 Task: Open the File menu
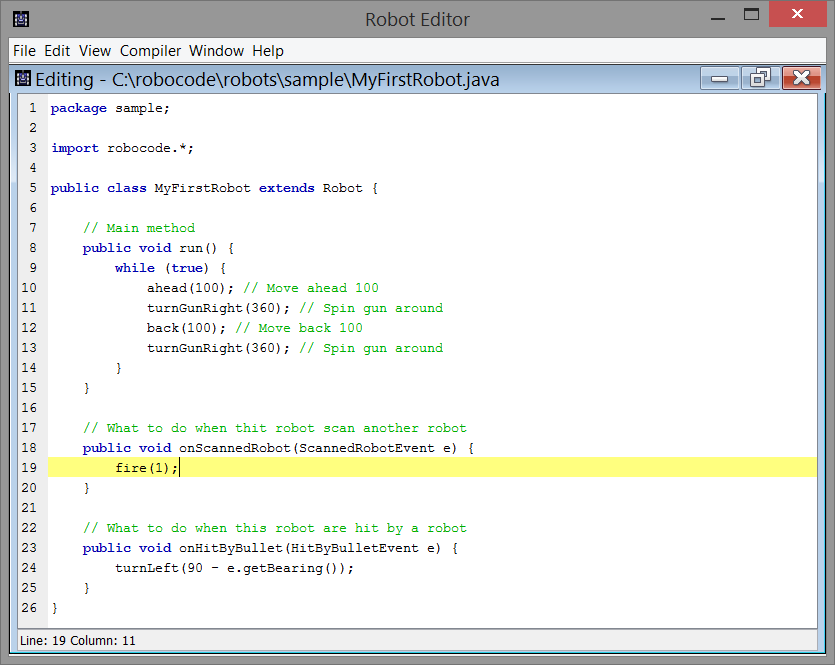[x=24, y=51]
